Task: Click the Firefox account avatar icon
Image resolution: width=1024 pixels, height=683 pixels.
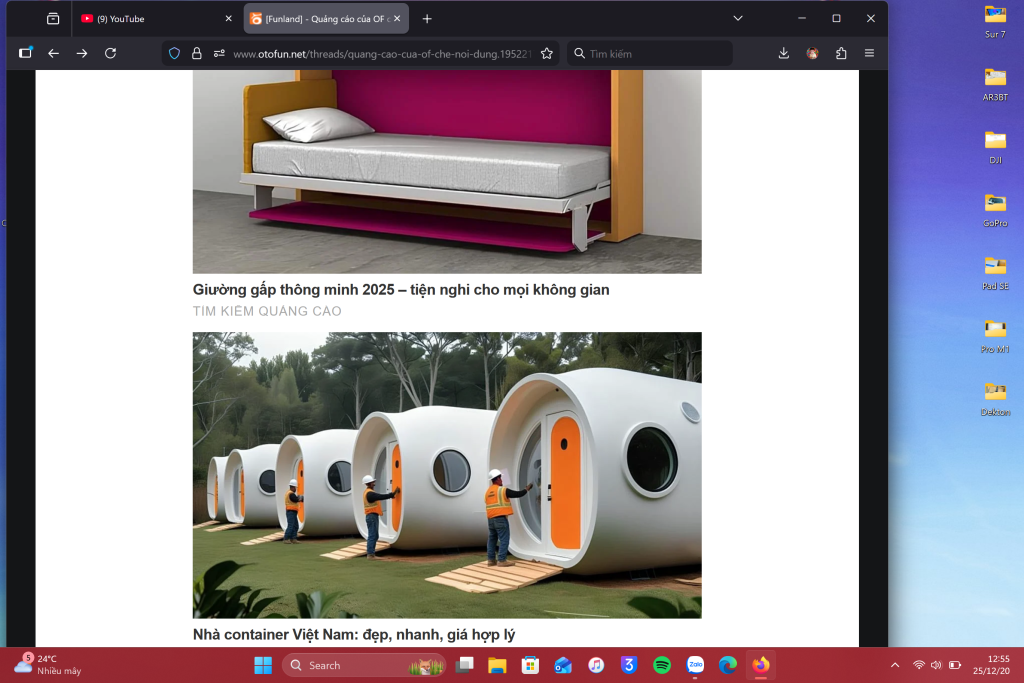Action: (812, 53)
